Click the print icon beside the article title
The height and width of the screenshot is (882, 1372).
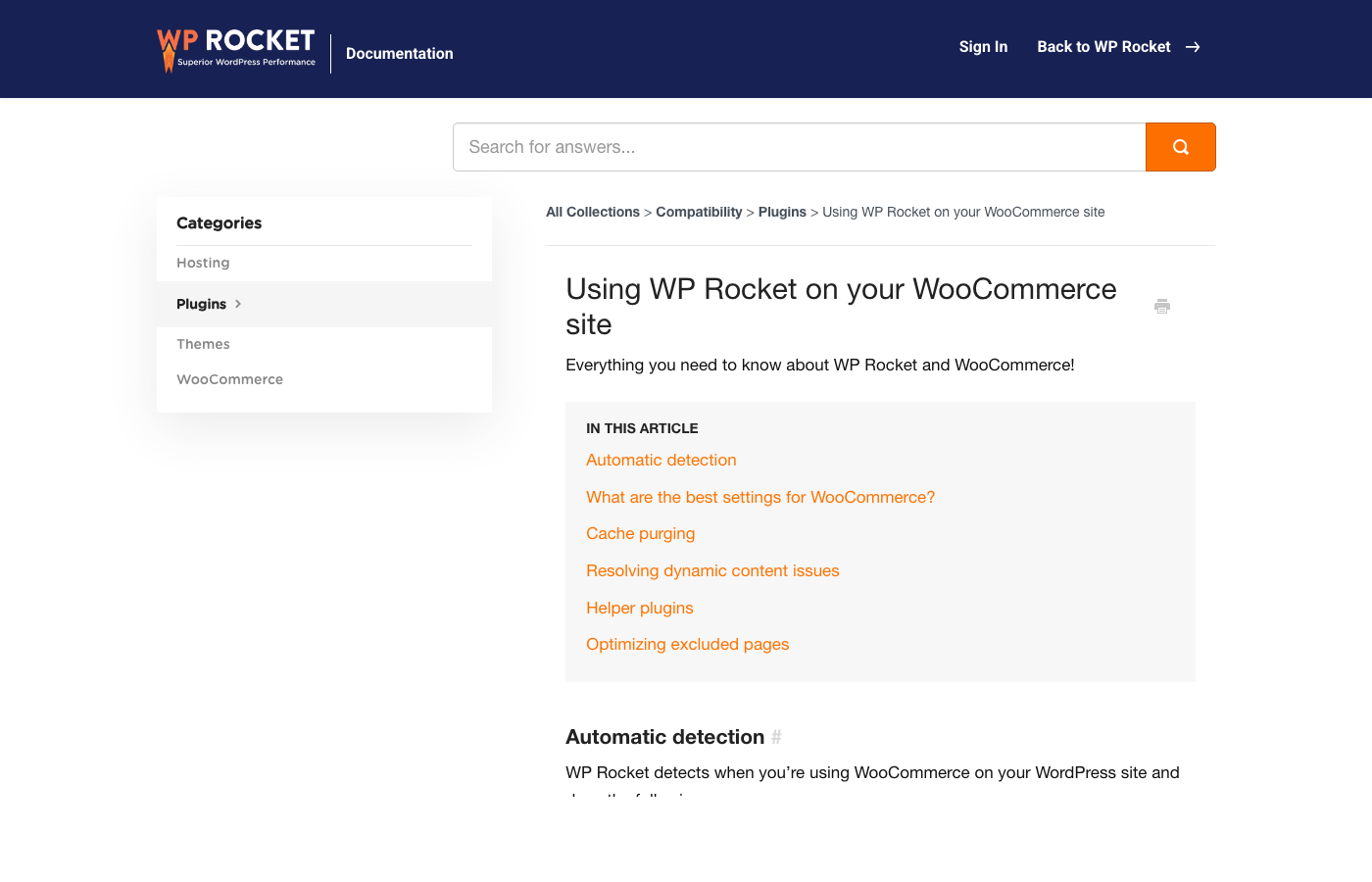(x=1162, y=306)
